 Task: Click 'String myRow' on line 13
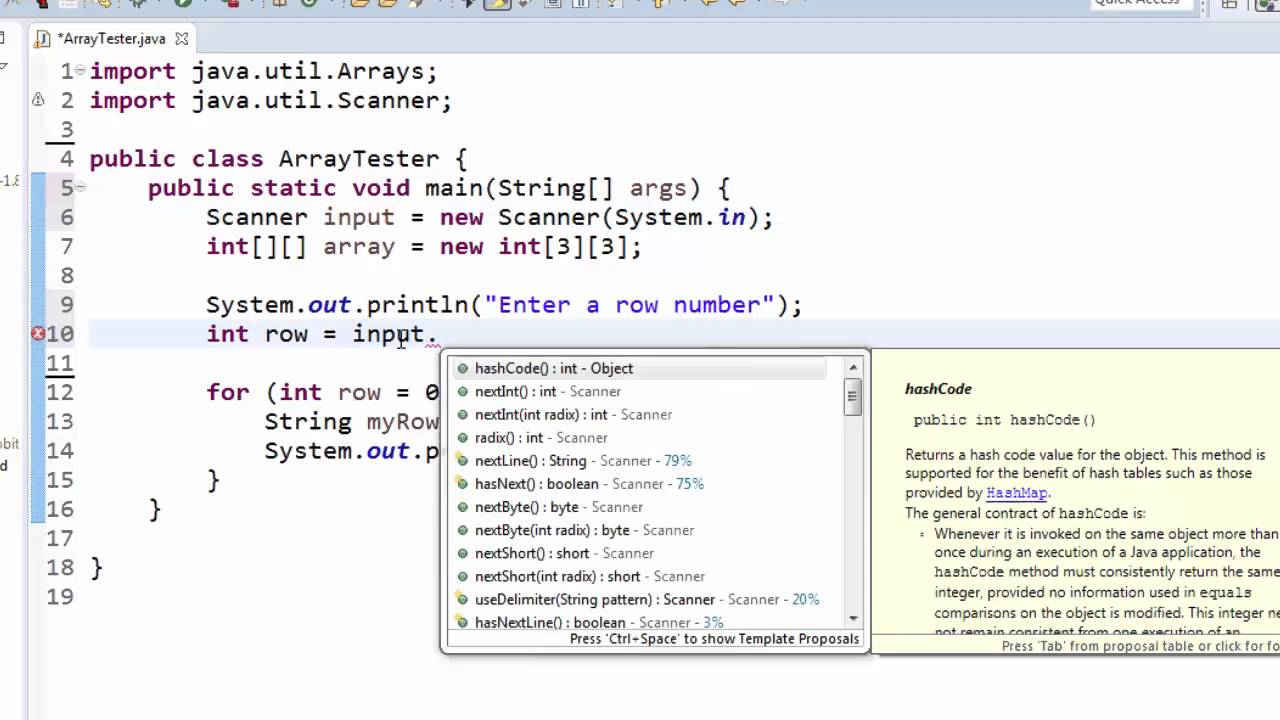tap(352, 422)
